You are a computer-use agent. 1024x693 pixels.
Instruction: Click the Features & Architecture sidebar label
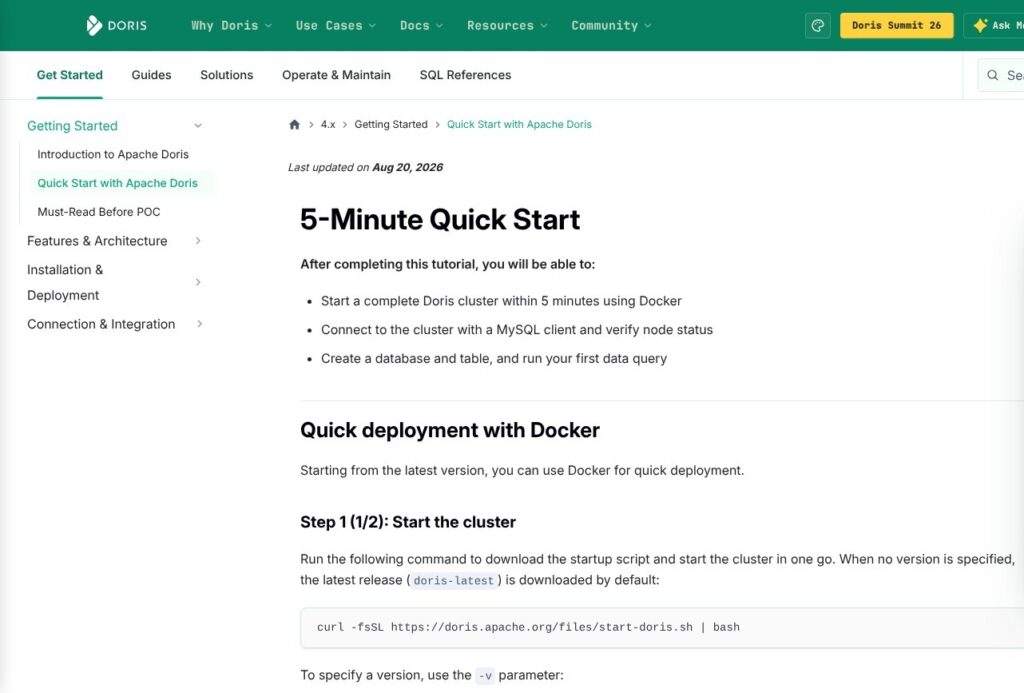(x=97, y=241)
